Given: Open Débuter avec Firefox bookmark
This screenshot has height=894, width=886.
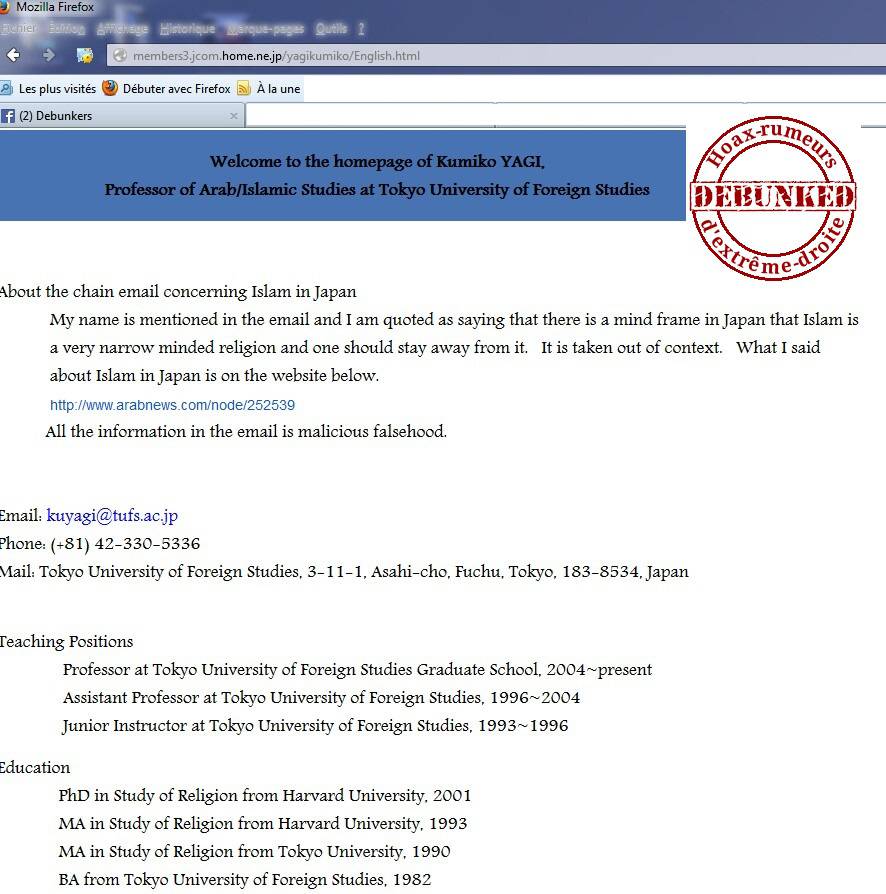Looking at the screenshot, I should click(x=166, y=88).
